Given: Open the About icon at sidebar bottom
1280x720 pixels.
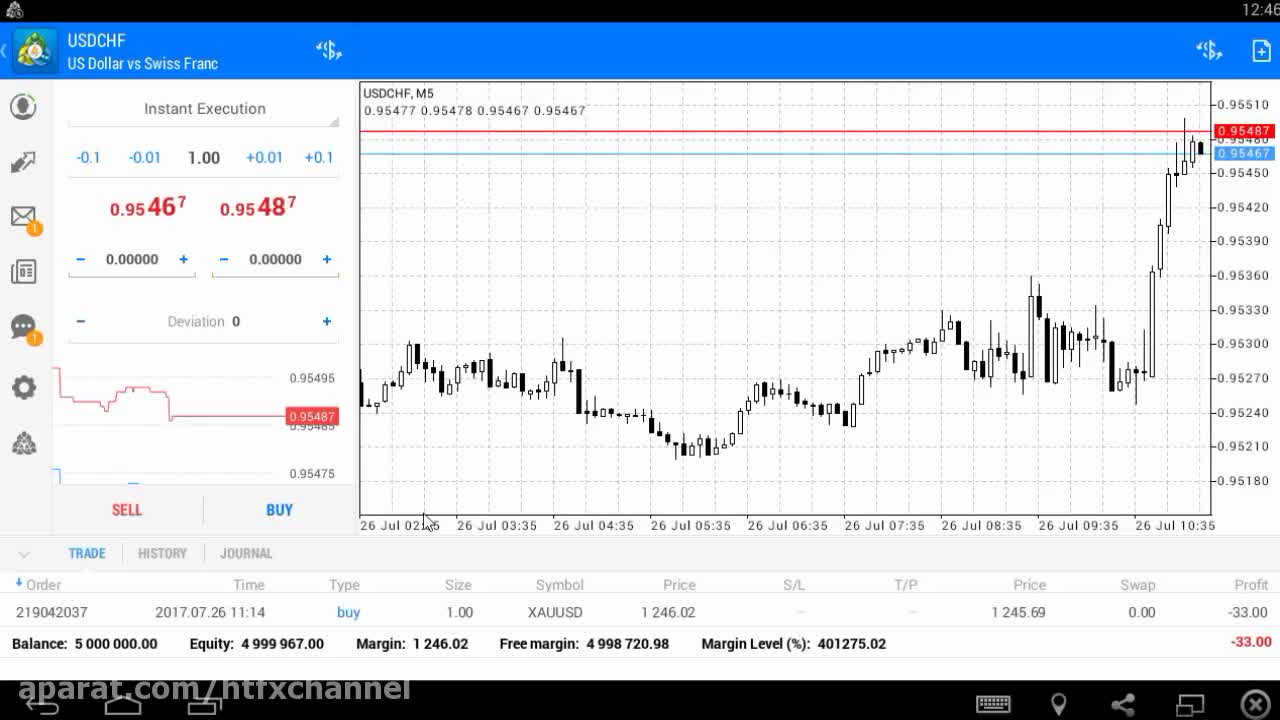Looking at the screenshot, I should coord(24,444).
